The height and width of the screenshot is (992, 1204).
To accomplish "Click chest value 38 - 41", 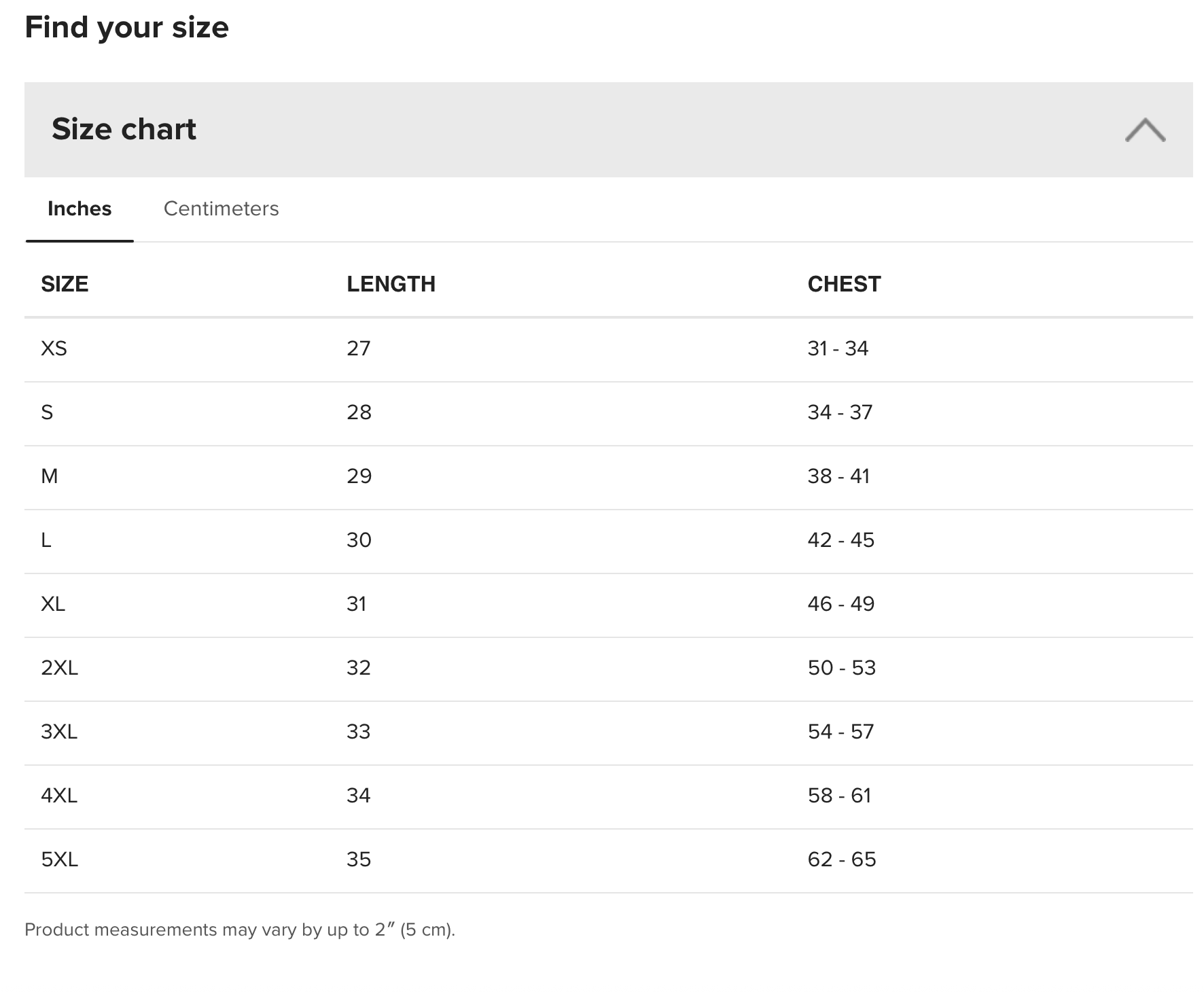I will tap(838, 476).
